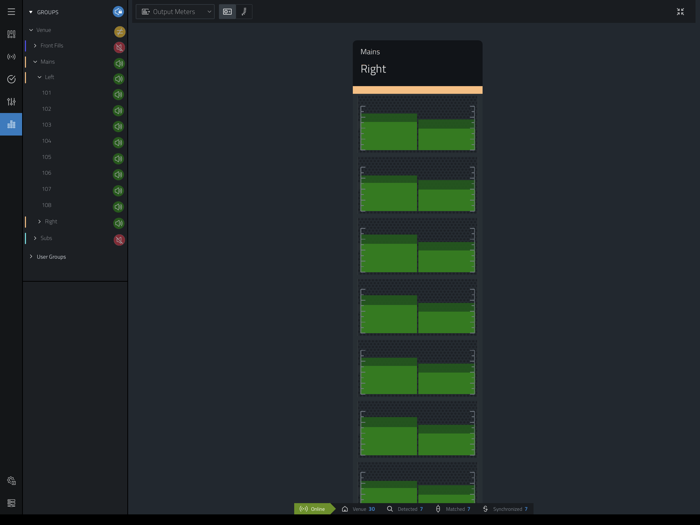700x525 pixels.
Task: Click the Venue house icon in status bar
Action: pos(345,509)
